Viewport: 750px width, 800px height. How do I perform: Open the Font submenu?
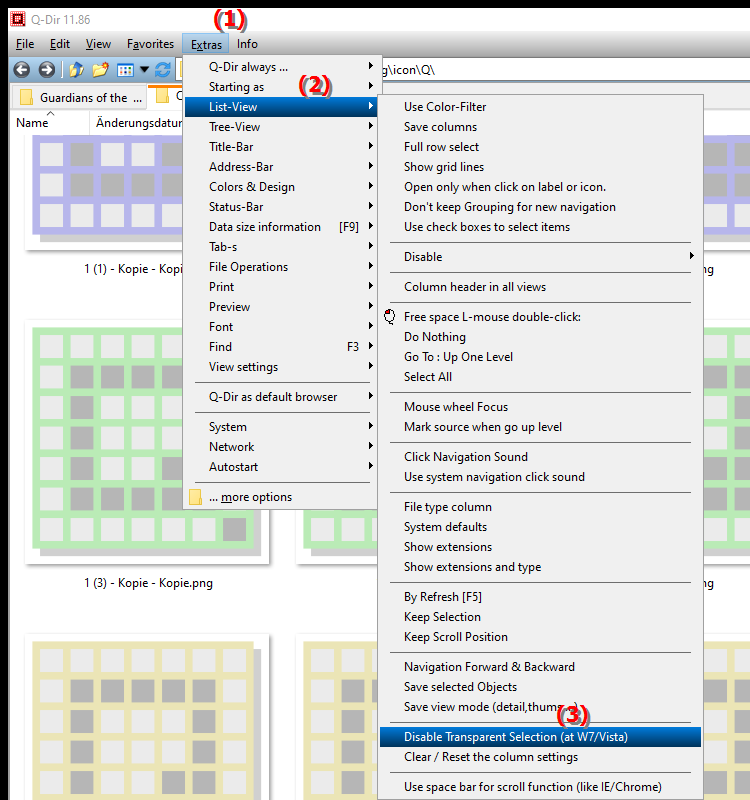[282, 327]
